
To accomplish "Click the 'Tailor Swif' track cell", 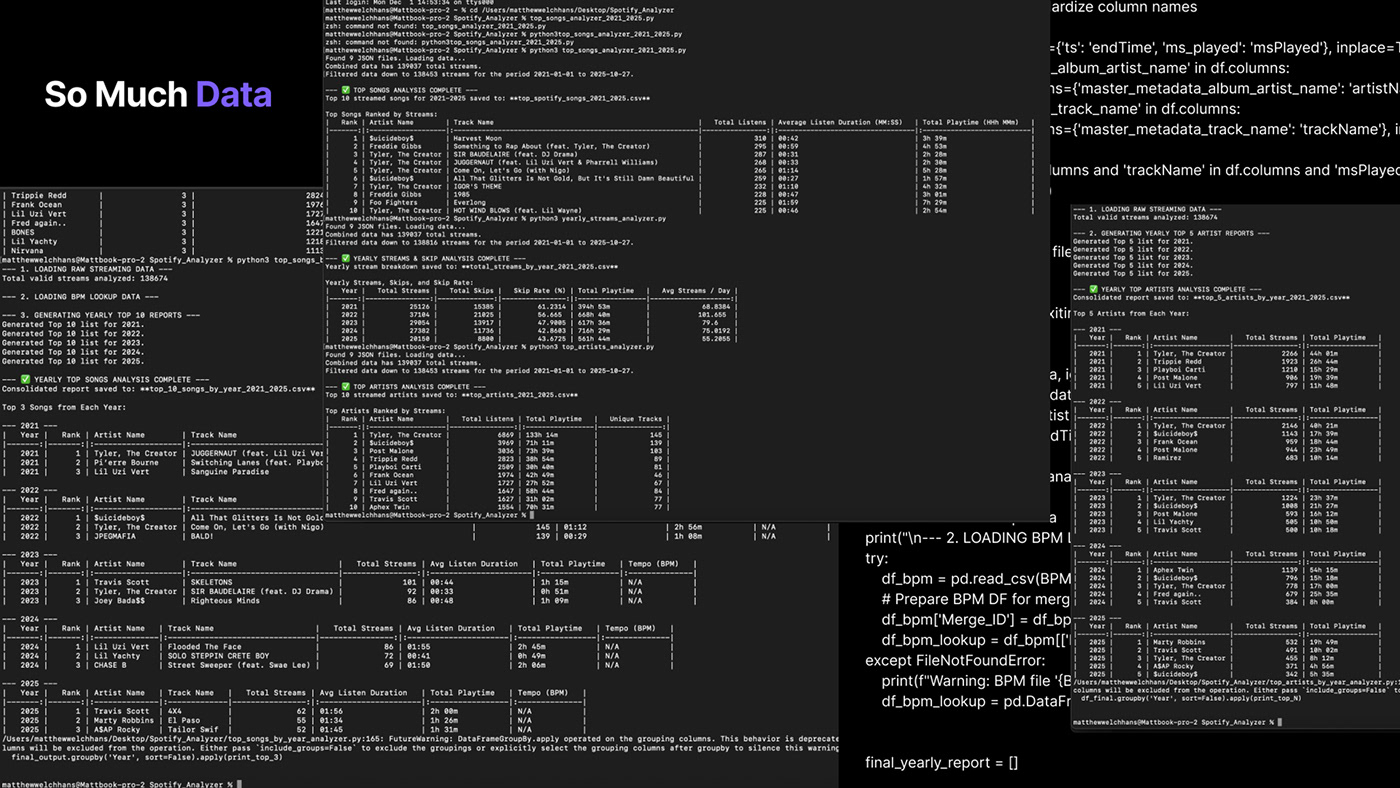I will (x=193, y=728).
